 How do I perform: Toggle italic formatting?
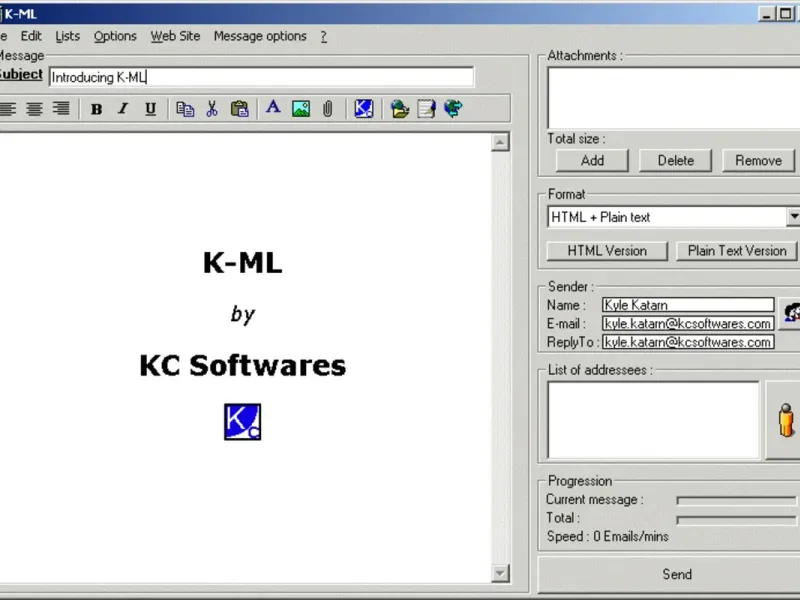click(x=123, y=109)
